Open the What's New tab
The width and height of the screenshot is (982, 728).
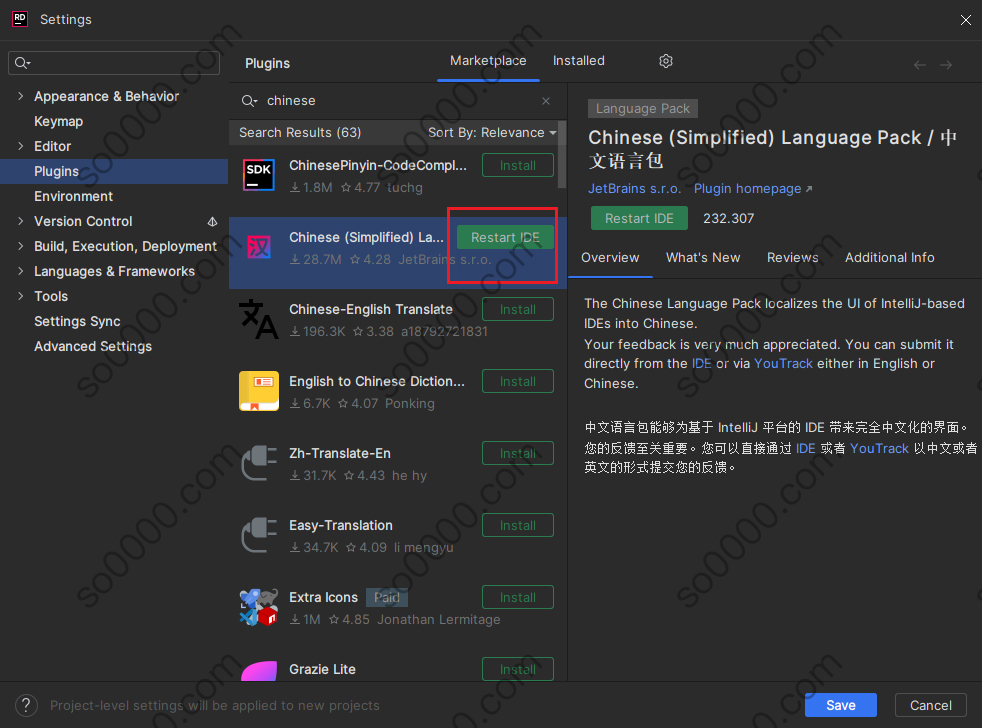point(703,258)
